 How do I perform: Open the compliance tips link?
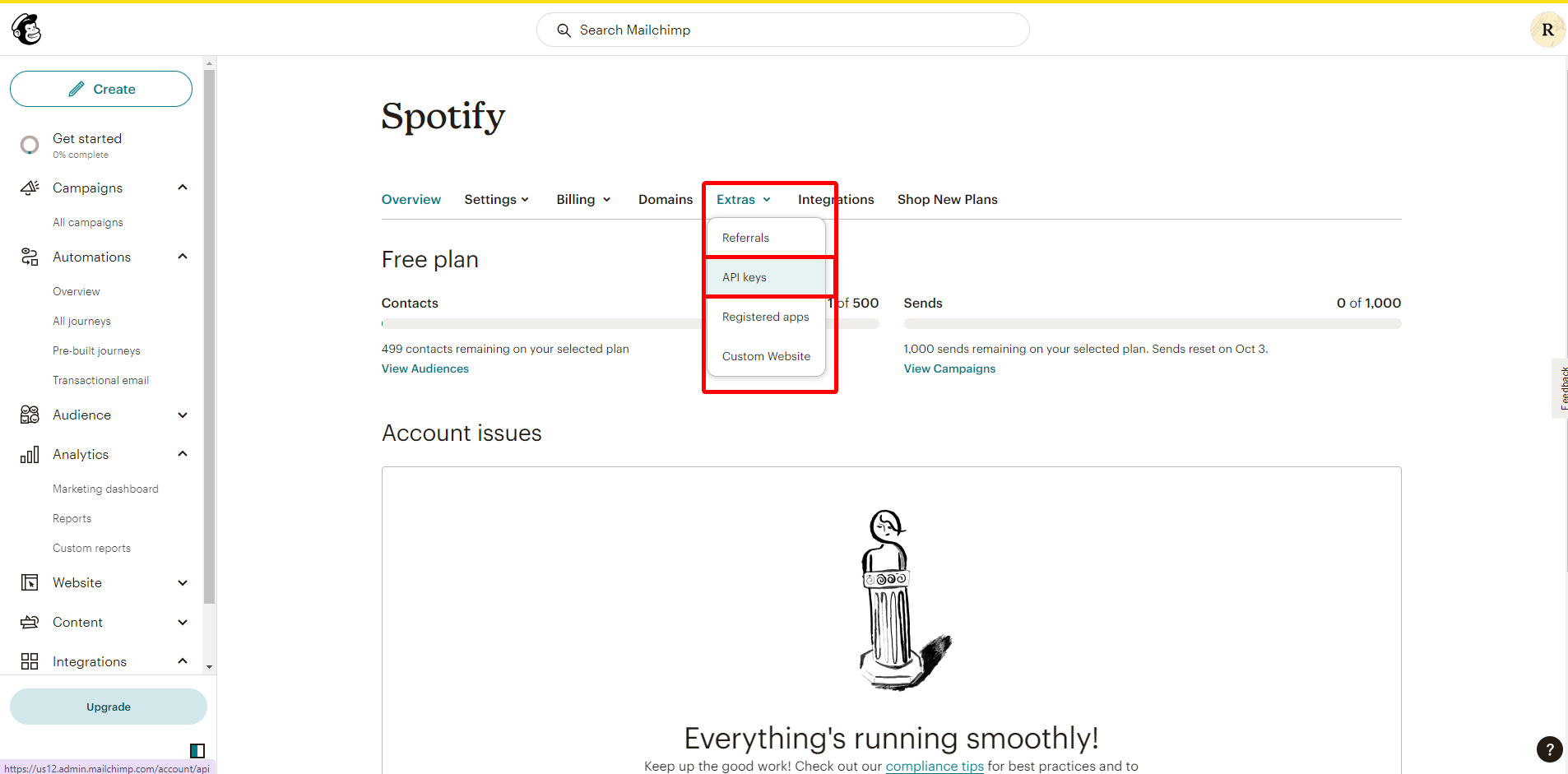click(x=935, y=766)
